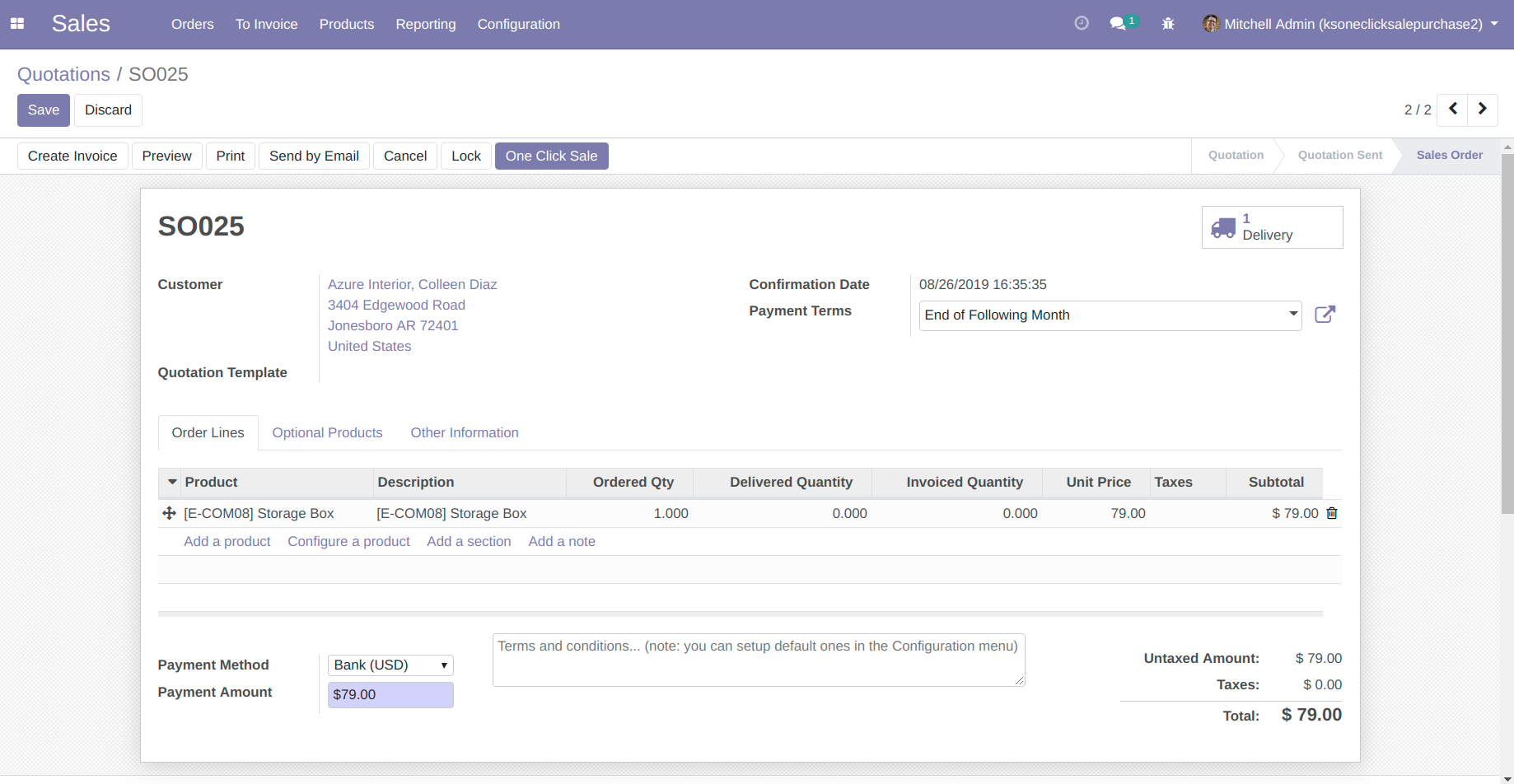Click the Payment Amount field
Viewport: 1514px width, 784px height.
[x=390, y=694]
